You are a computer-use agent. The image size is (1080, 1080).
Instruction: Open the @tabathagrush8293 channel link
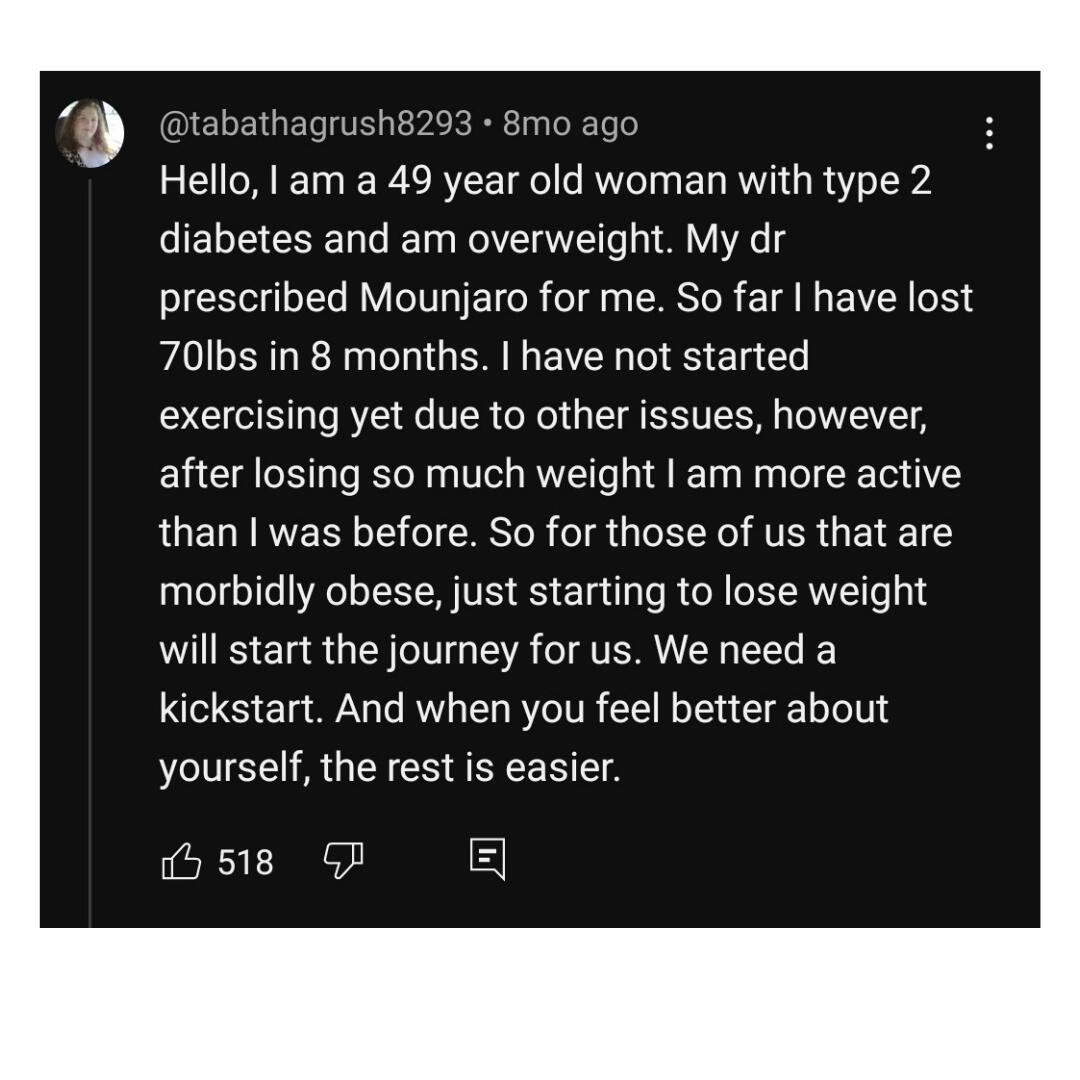[315, 124]
